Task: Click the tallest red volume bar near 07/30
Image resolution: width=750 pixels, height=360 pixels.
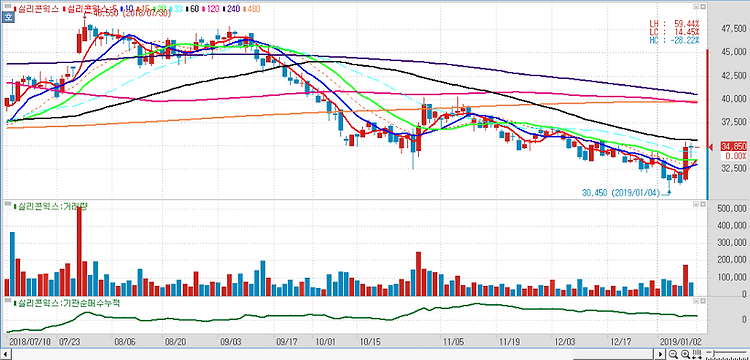Action: point(79,251)
